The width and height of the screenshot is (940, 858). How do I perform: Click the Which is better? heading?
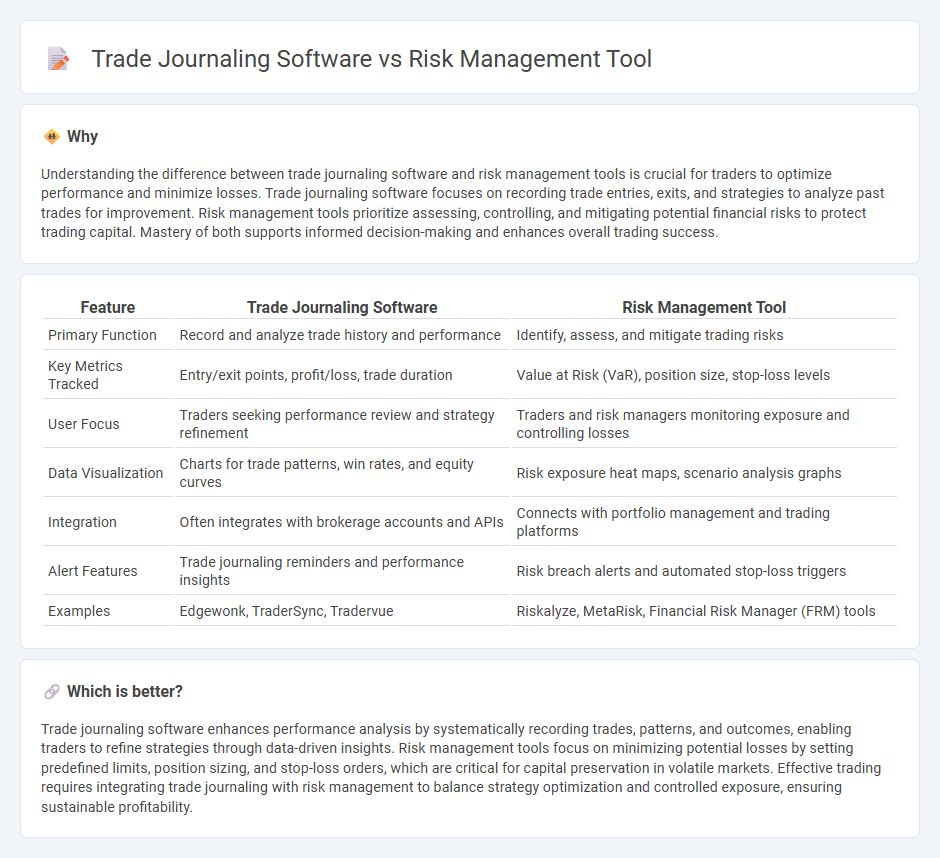[125, 692]
